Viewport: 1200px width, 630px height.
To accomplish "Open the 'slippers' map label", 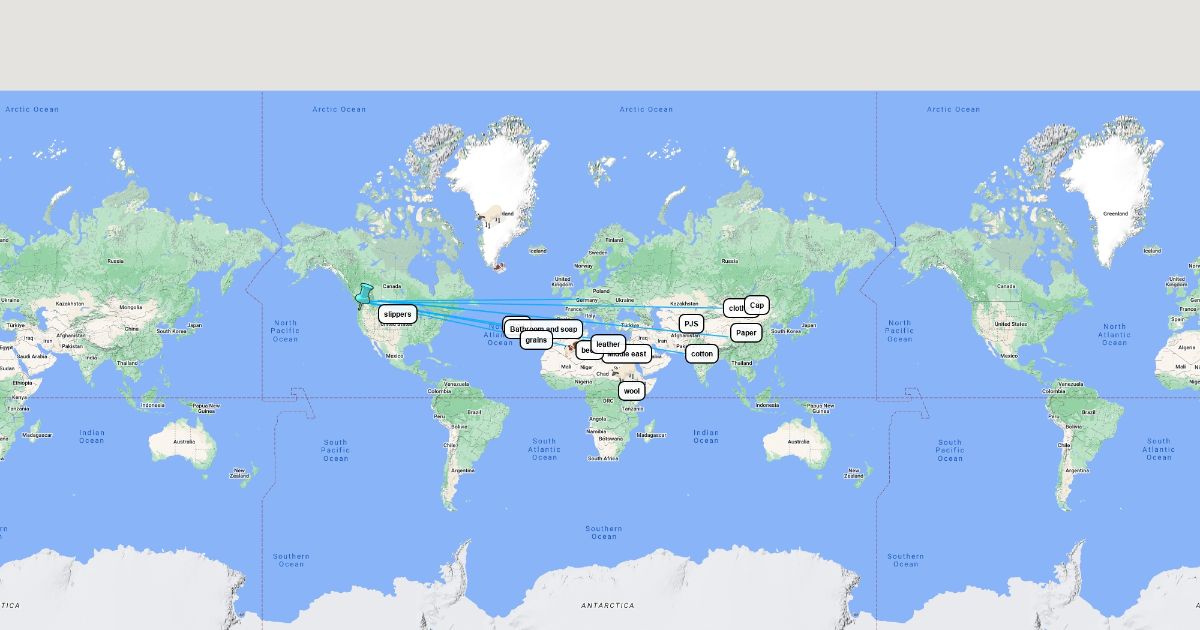I will tap(397, 314).
